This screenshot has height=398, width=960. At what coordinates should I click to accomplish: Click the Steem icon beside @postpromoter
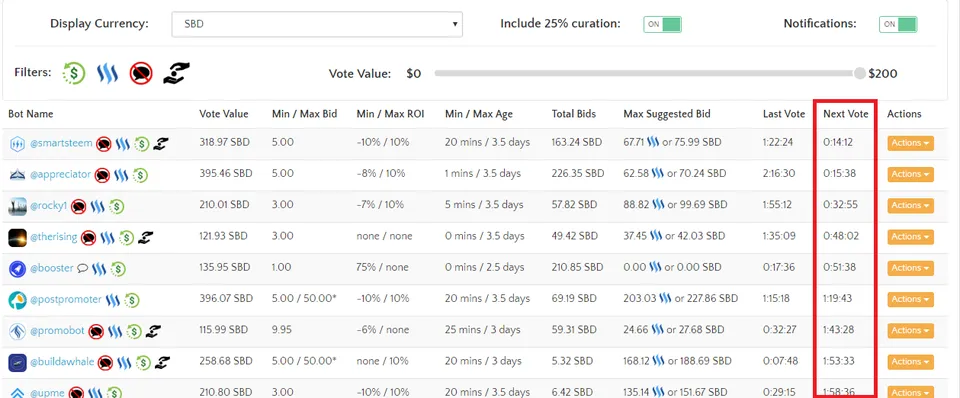(x=113, y=300)
